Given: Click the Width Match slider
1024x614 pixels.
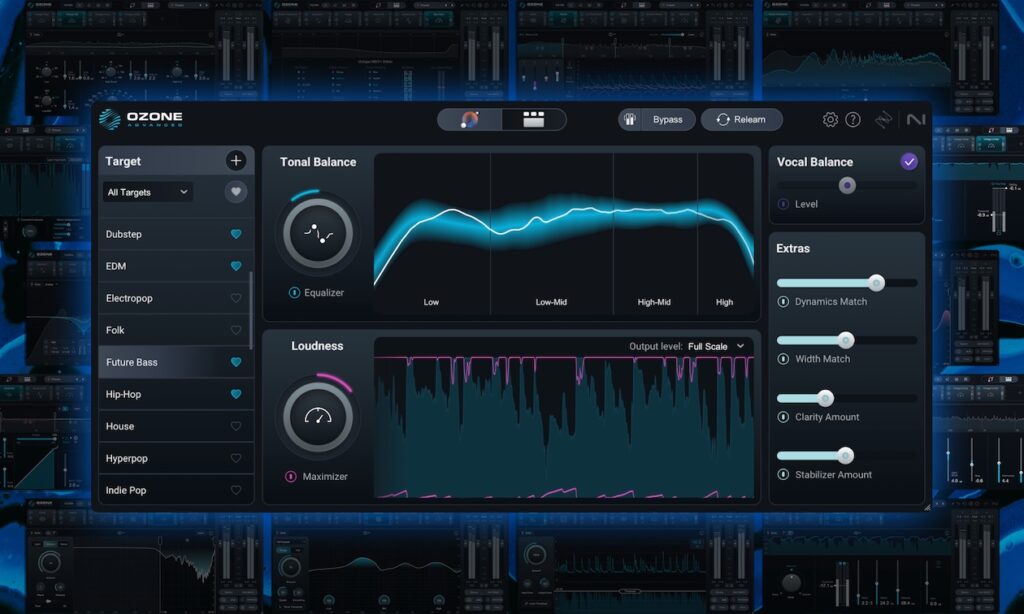Looking at the screenshot, I should click(847, 340).
